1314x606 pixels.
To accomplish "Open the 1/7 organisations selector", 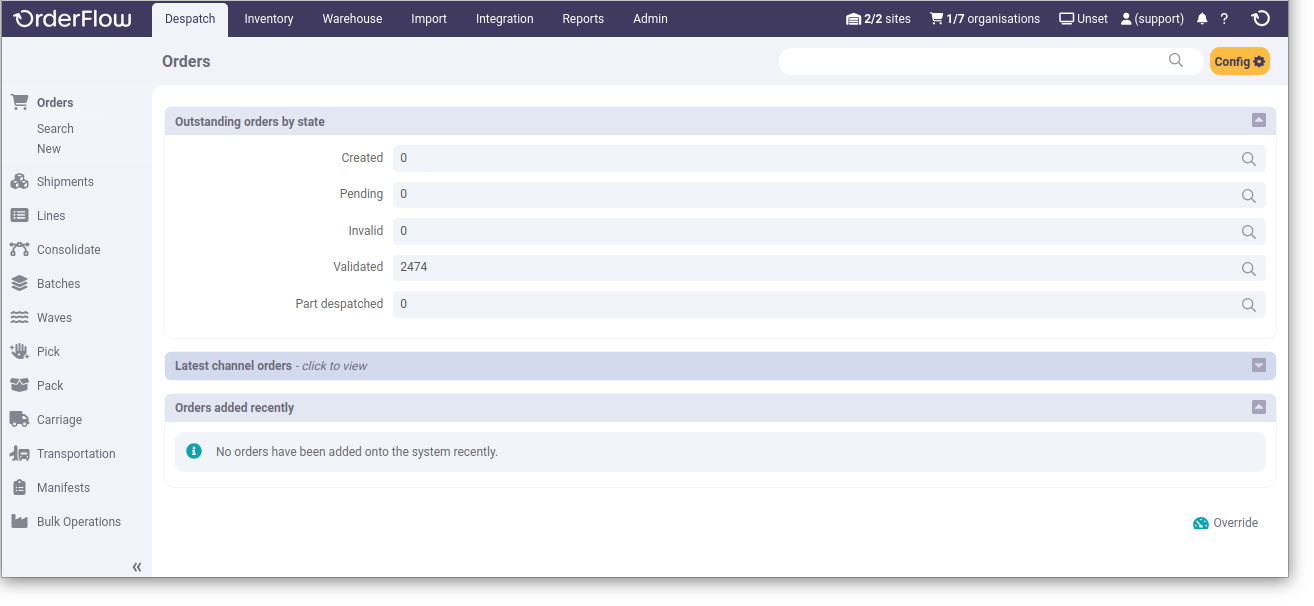I will point(984,18).
